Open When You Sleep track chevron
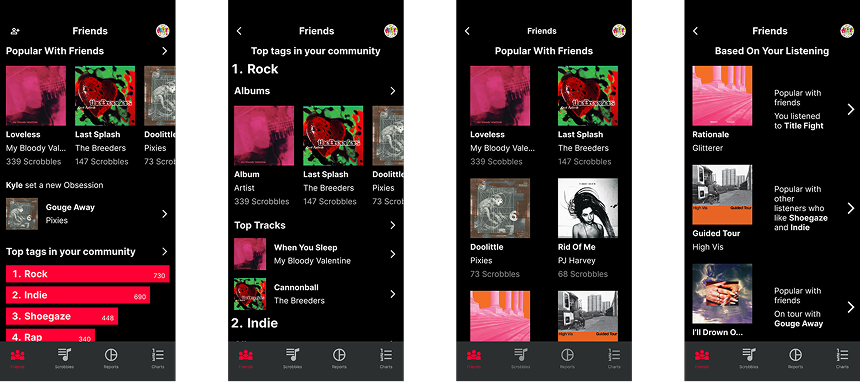Viewport: 860px width, 382px height. tap(393, 254)
